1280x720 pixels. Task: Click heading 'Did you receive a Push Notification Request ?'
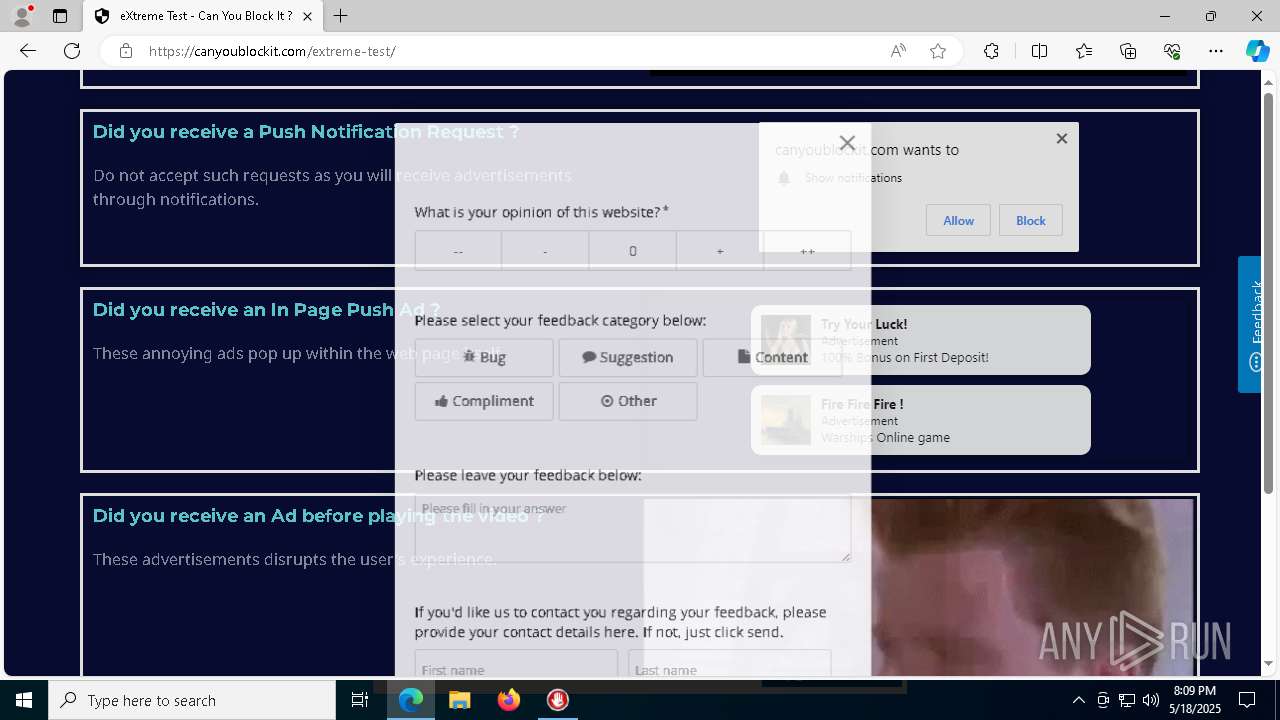(x=306, y=132)
